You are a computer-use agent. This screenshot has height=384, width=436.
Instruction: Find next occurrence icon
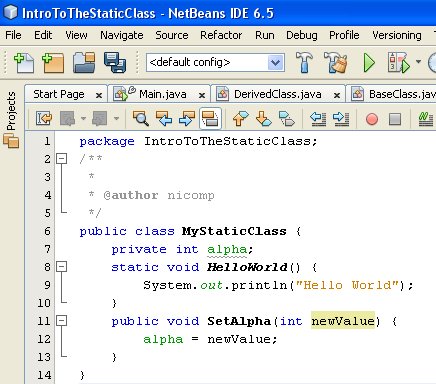[187, 118]
